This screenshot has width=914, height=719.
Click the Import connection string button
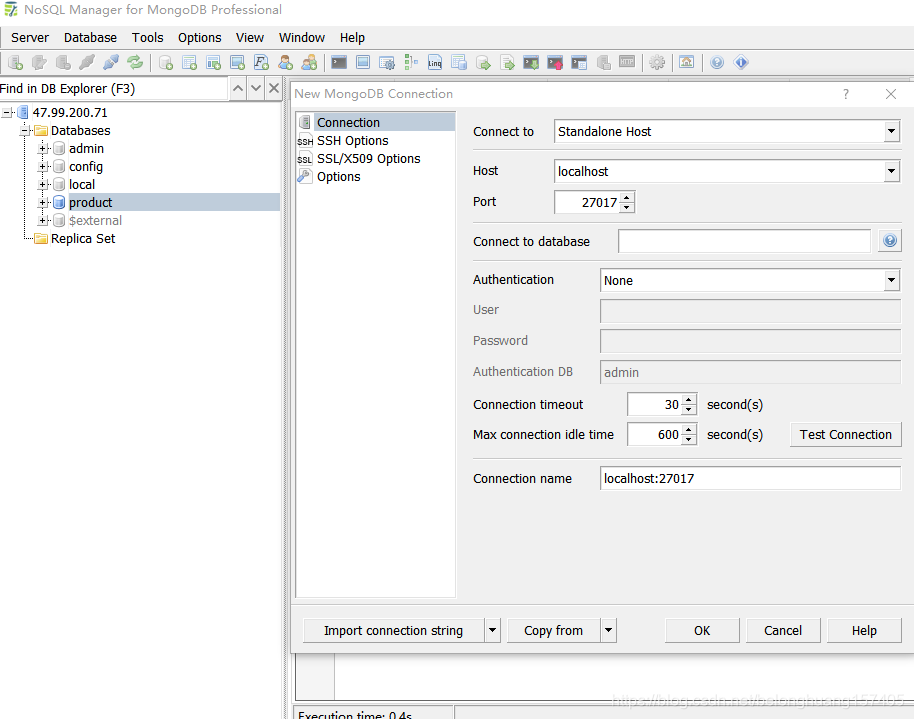click(393, 630)
